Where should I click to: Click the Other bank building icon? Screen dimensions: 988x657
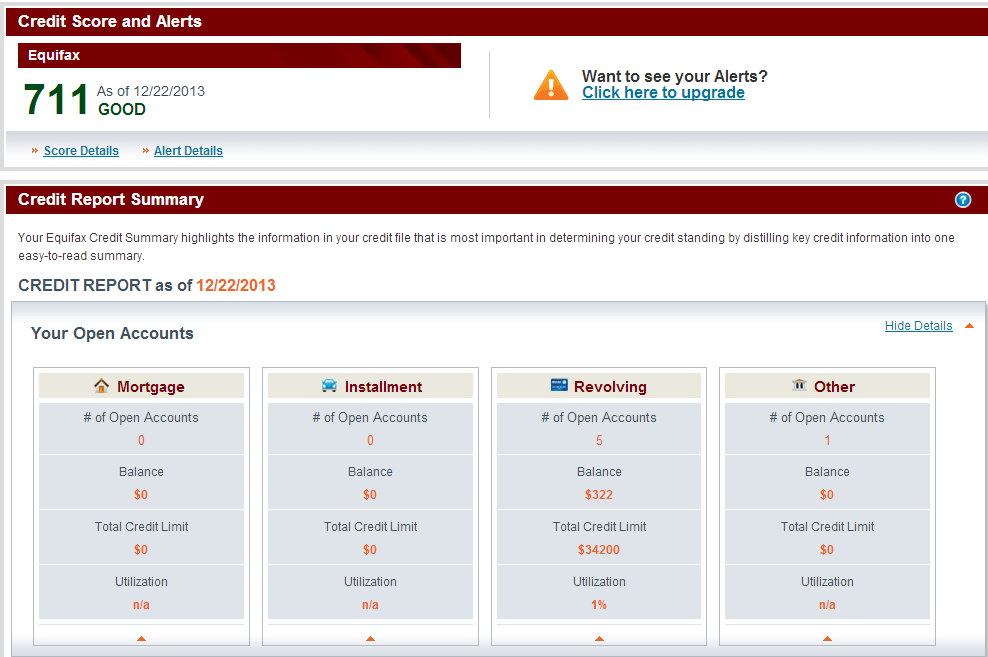(799, 386)
